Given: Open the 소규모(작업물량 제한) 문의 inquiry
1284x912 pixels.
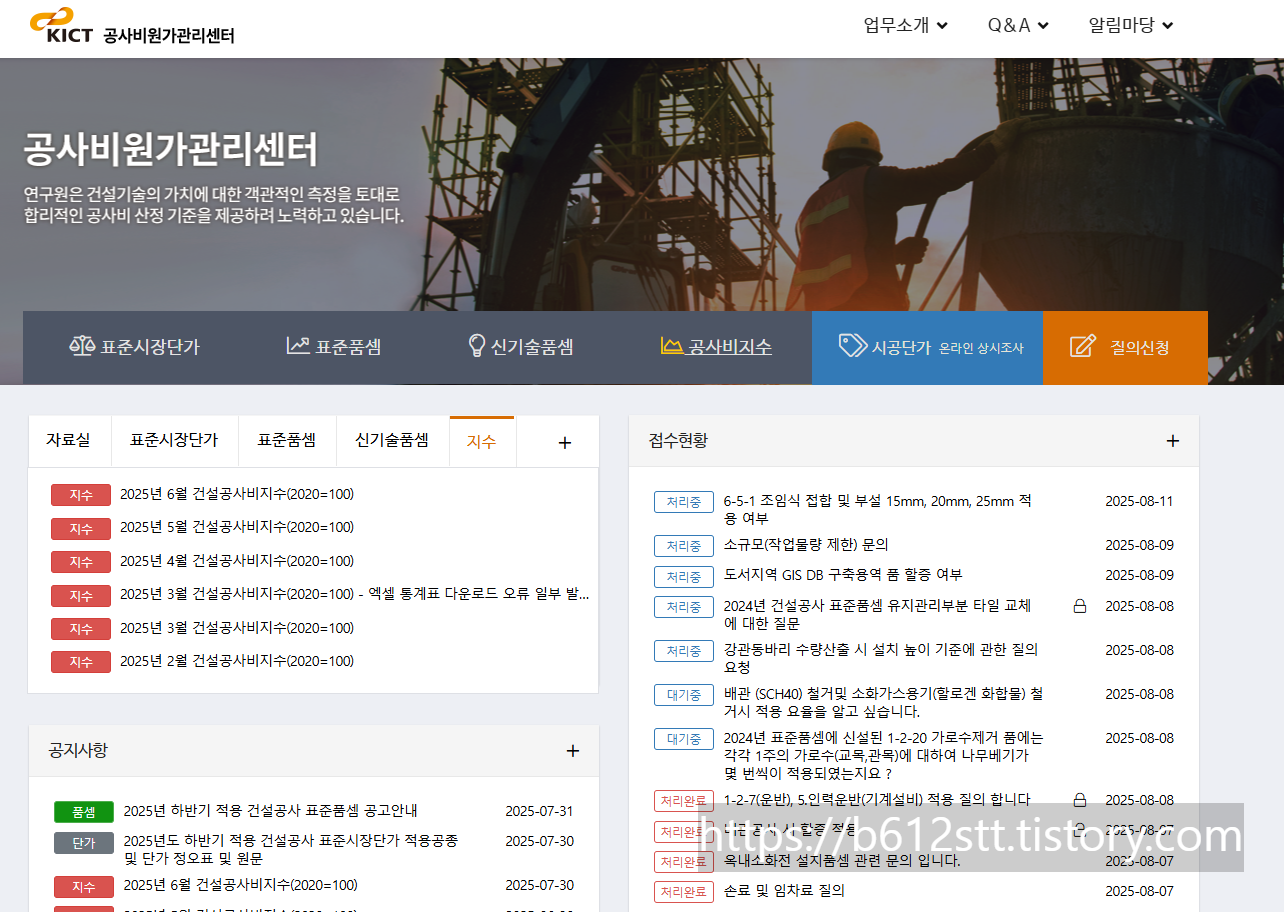Looking at the screenshot, I should tap(806, 545).
